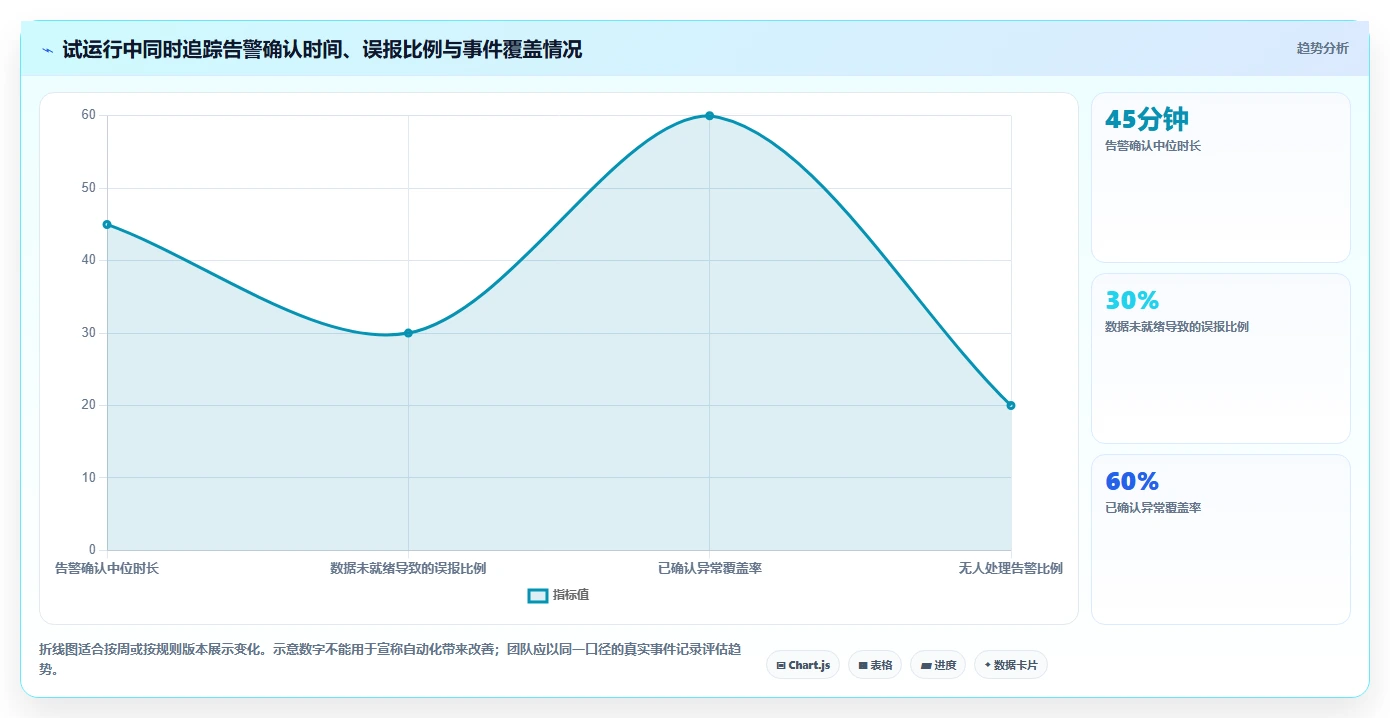Open the 45分钟 metric card
1390x718 pixels.
pos(1221,178)
